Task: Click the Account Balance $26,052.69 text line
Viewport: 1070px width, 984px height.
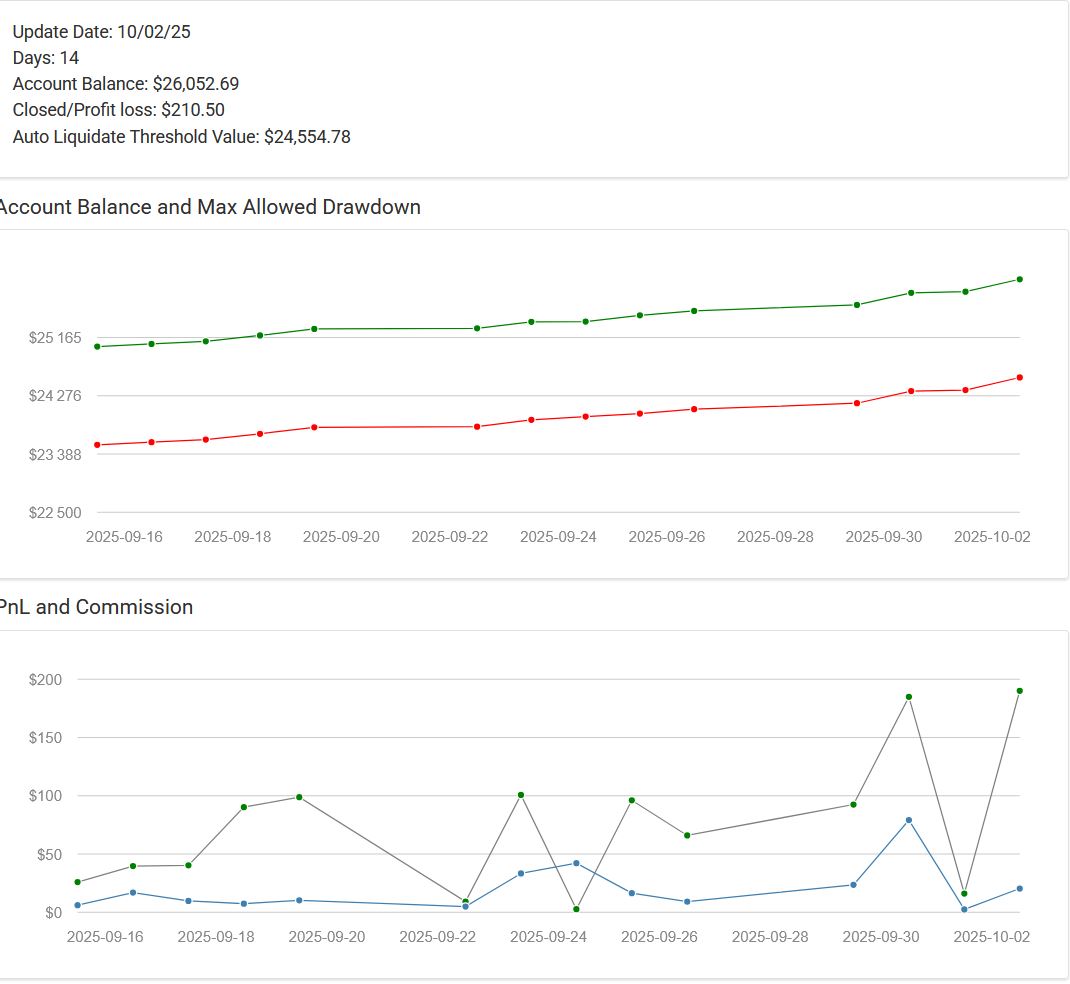Action: tap(126, 84)
